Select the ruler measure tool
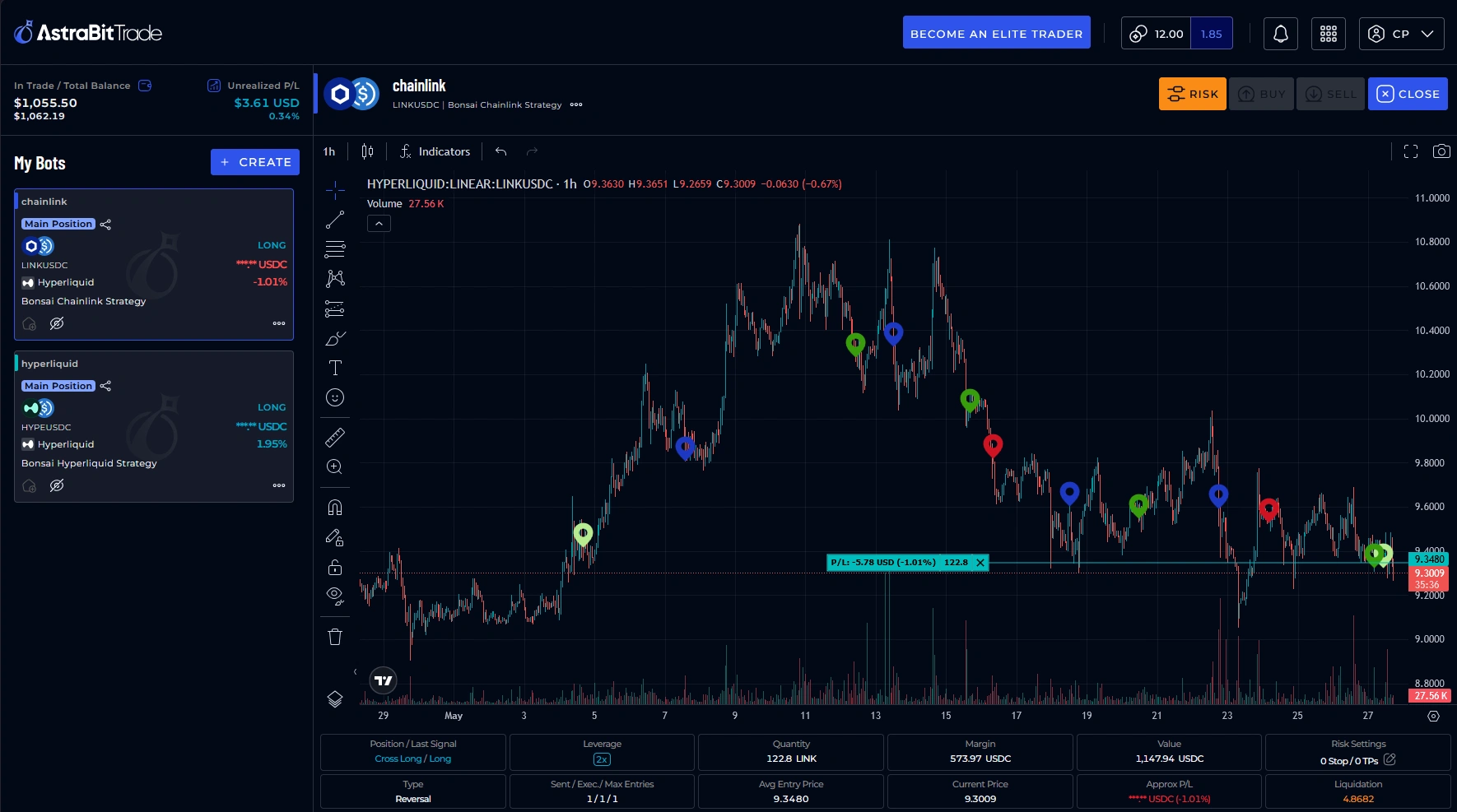Viewport: 1457px width, 812px height. [x=335, y=437]
